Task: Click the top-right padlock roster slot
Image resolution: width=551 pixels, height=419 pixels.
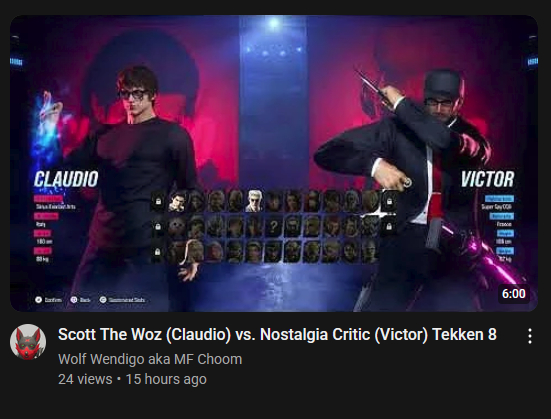Action: coord(389,201)
